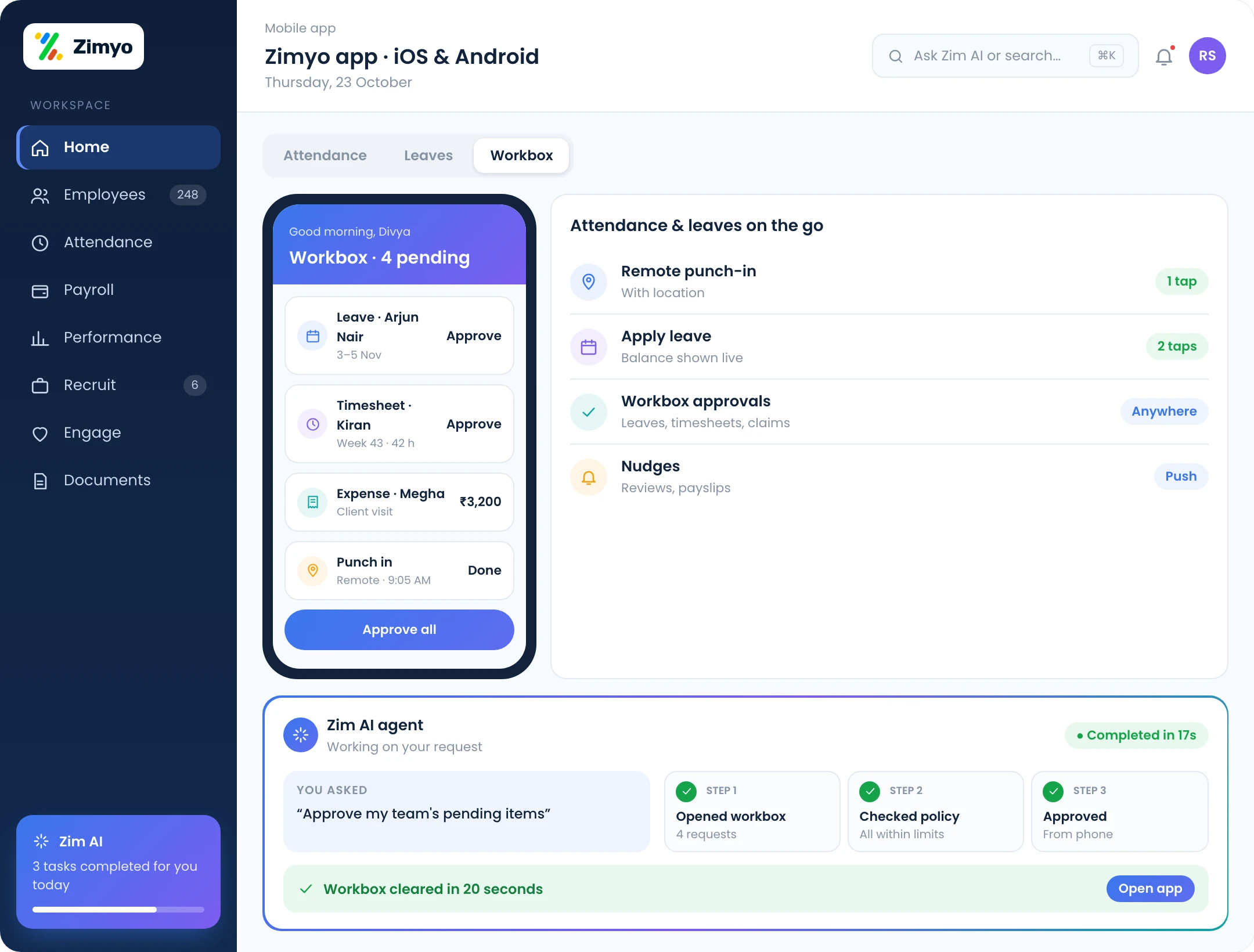Screen dimensions: 1254x952
Task: Open Employees in the sidebar
Action: [118, 195]
